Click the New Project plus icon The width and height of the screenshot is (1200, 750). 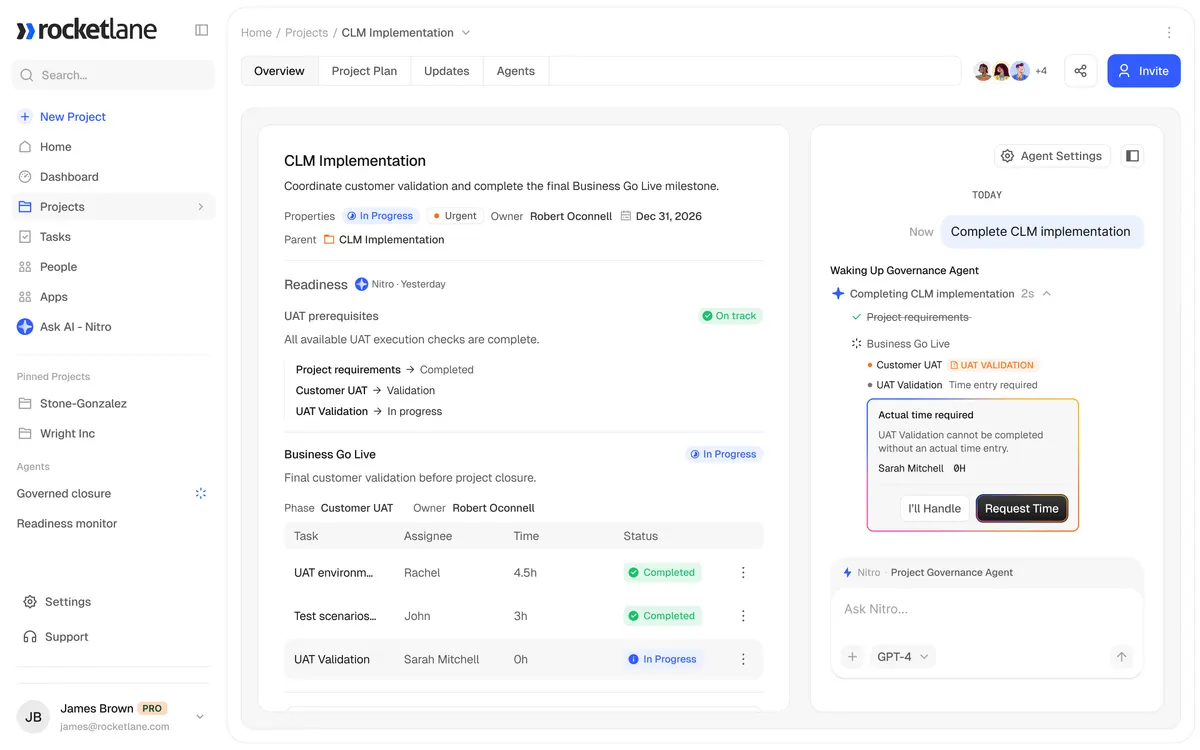[x=25, y=117]
